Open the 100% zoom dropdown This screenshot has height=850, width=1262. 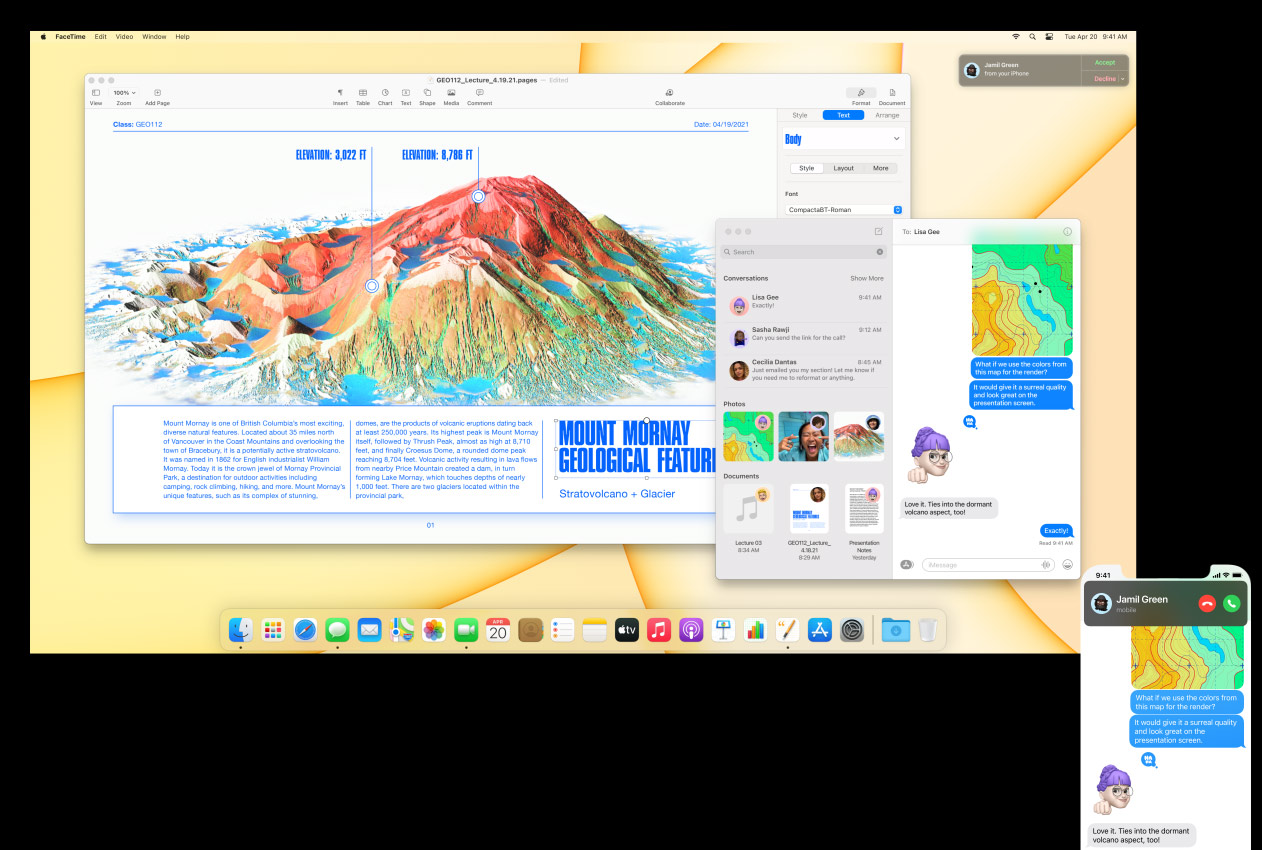(x=124, y=93)
